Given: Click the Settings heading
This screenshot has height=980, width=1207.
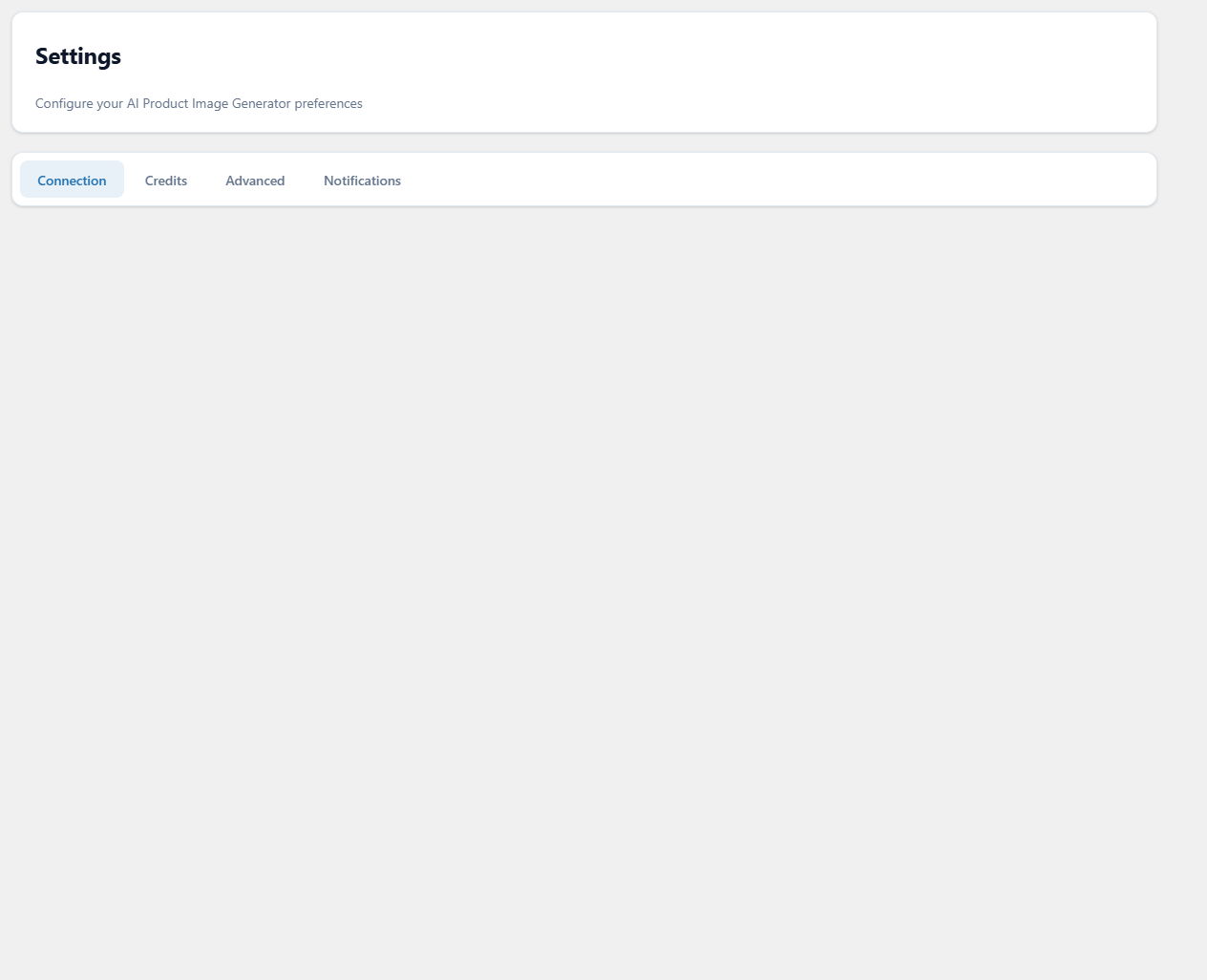Looking at the screenshot, I should [78, 56].
